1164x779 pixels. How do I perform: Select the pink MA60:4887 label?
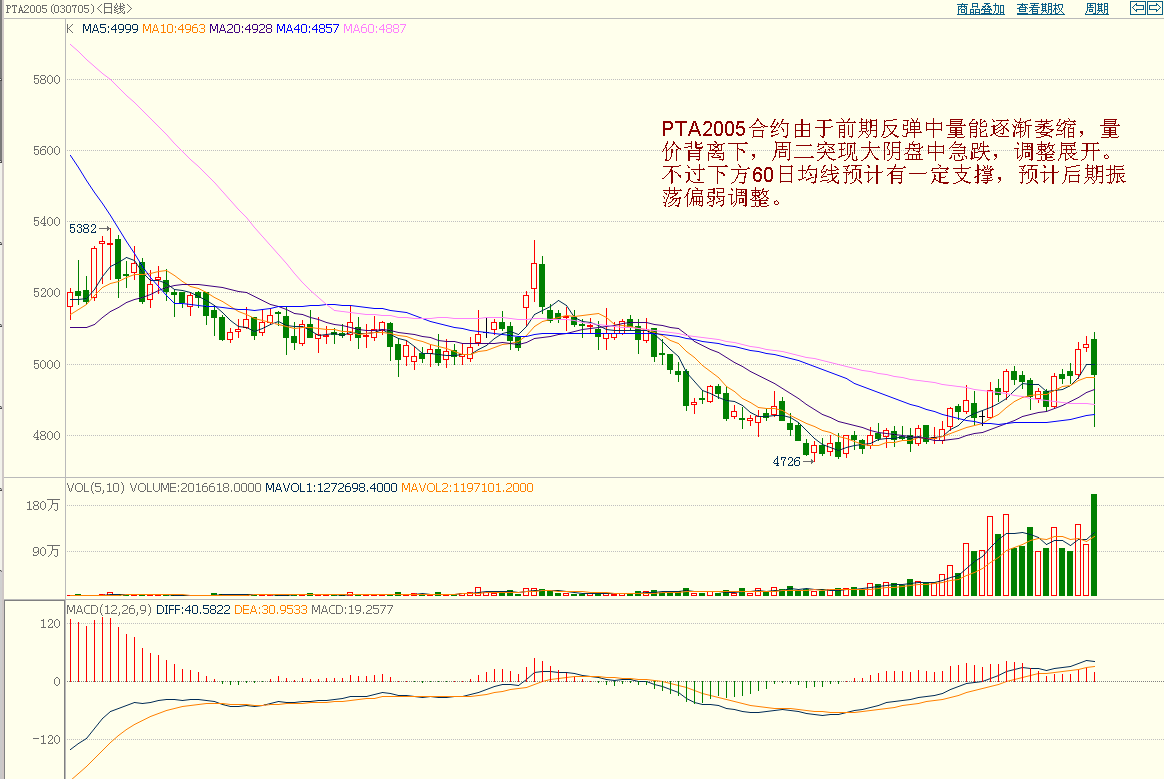click(x=375, y=29)
